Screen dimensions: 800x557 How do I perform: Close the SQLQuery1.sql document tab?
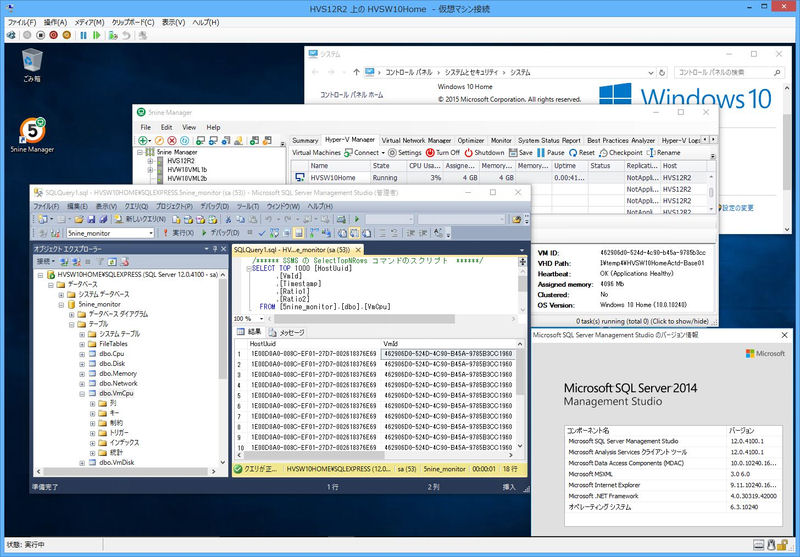click(358, 250)
